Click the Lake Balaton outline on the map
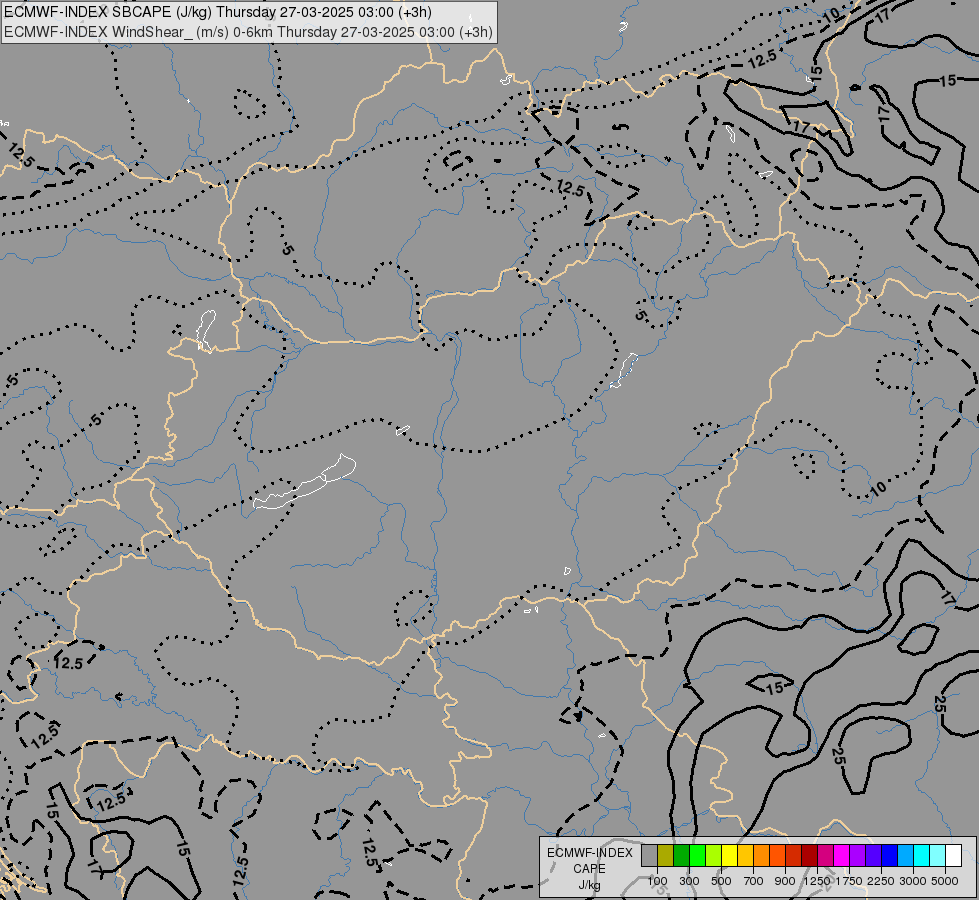Image resolution: width=979 pixels, height=900 pixels. pos(305,482)
